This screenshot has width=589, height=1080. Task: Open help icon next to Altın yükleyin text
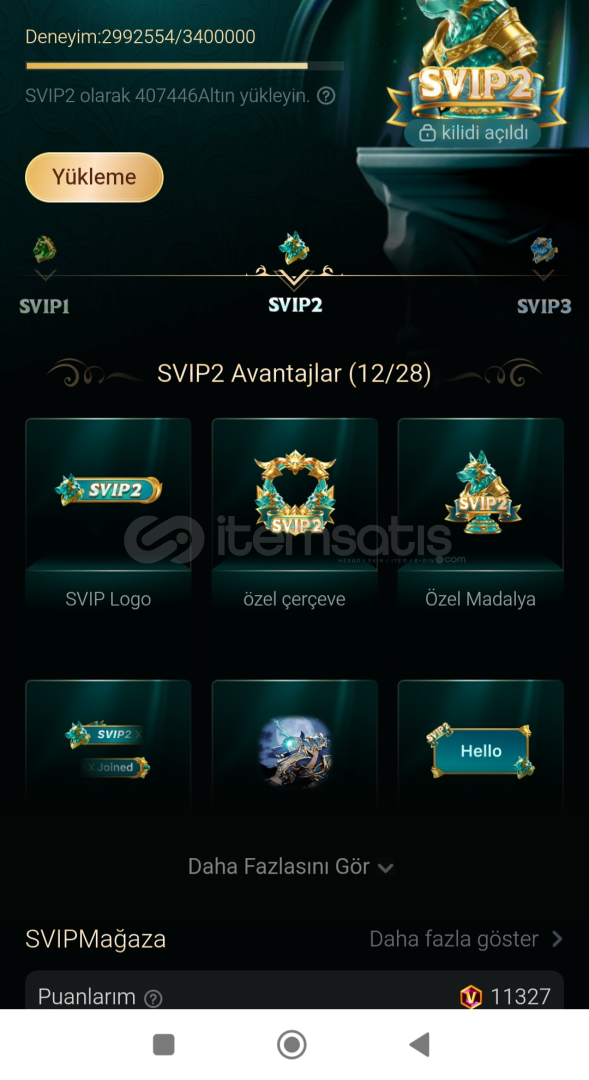point(326,96)
